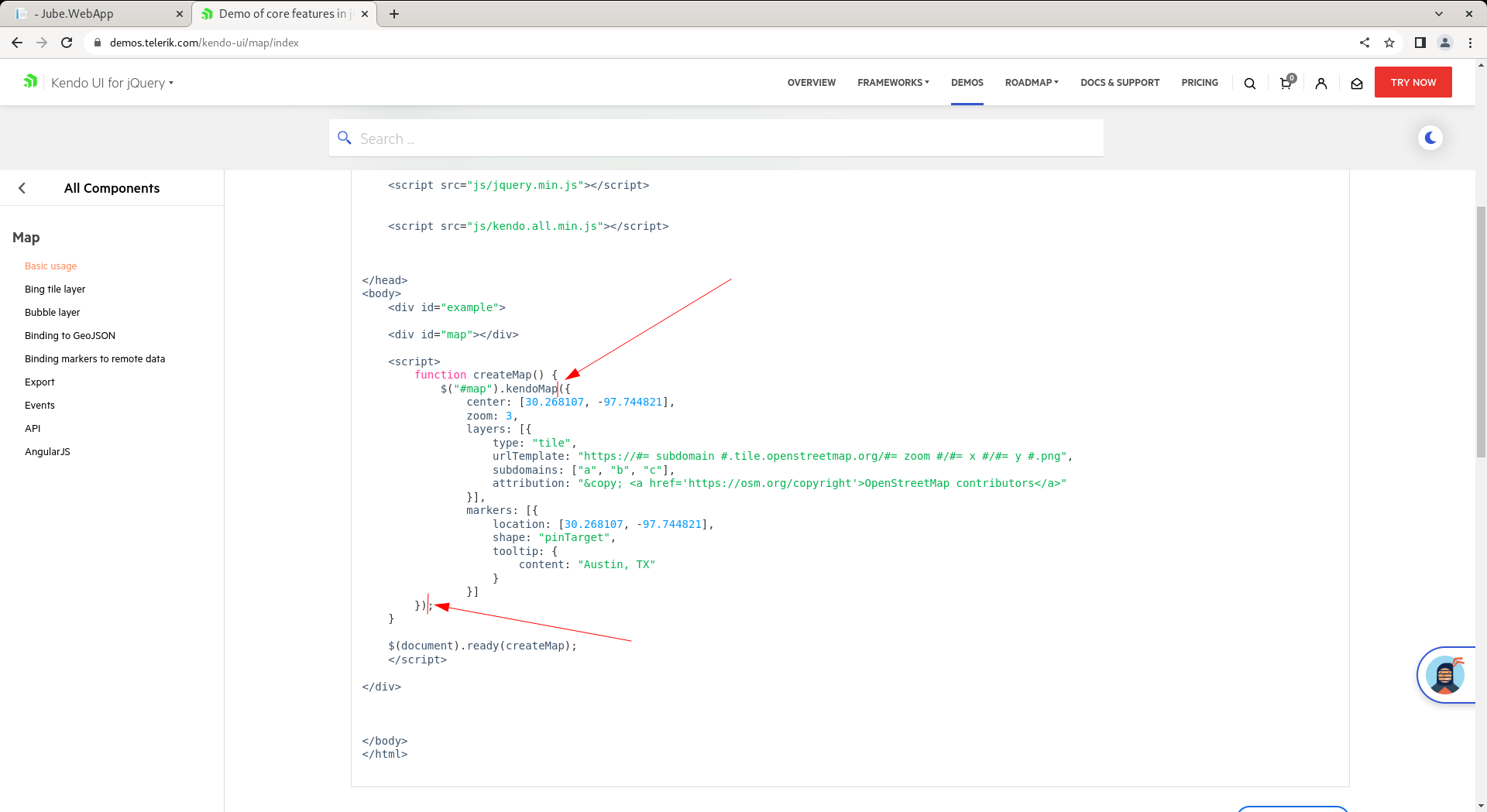Screen dimensions: 1487x812
Task: Click the TRY NOW button
Action: [1413, 82]
